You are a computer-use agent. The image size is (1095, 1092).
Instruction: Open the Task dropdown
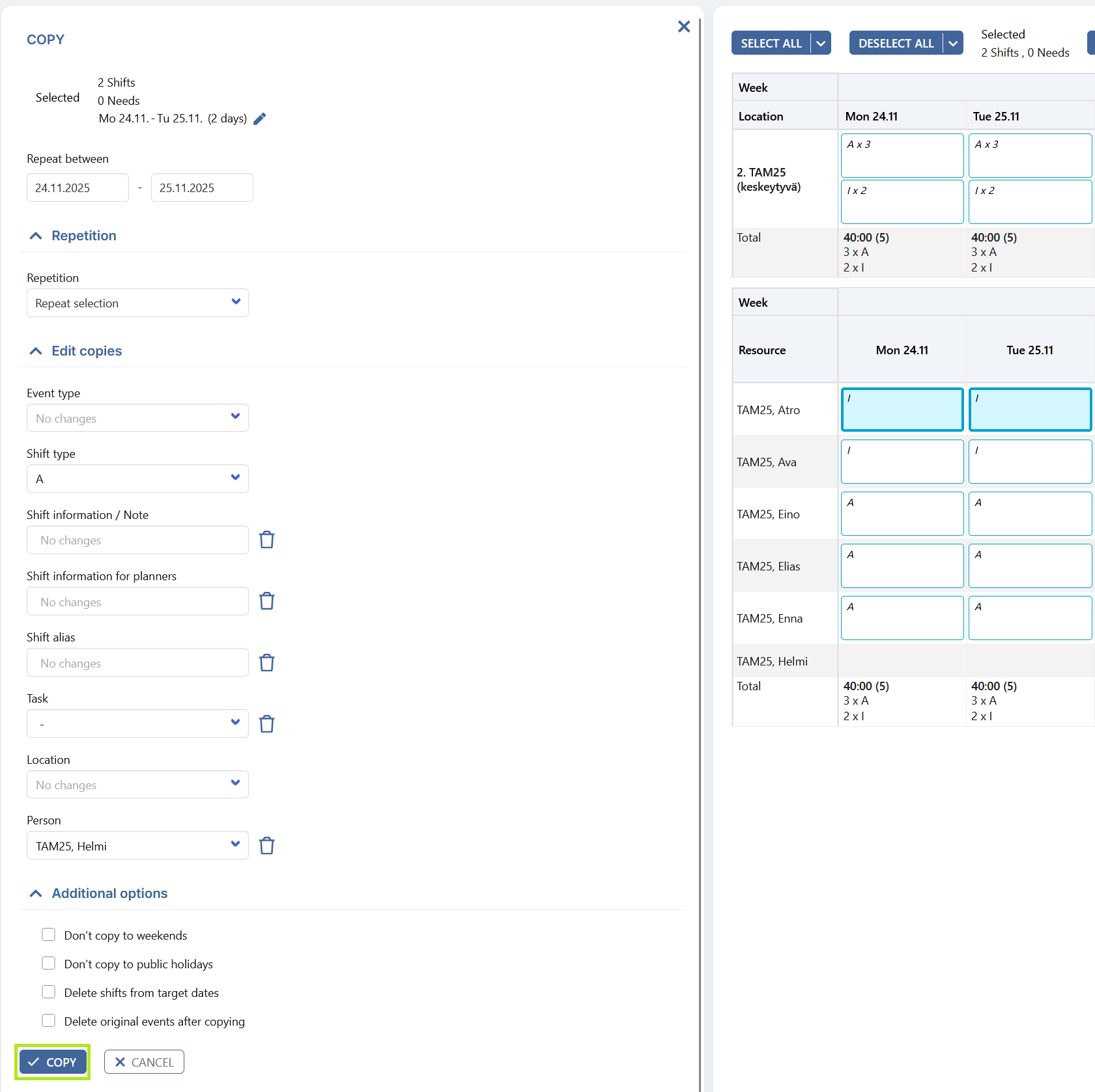click(137, 723)
